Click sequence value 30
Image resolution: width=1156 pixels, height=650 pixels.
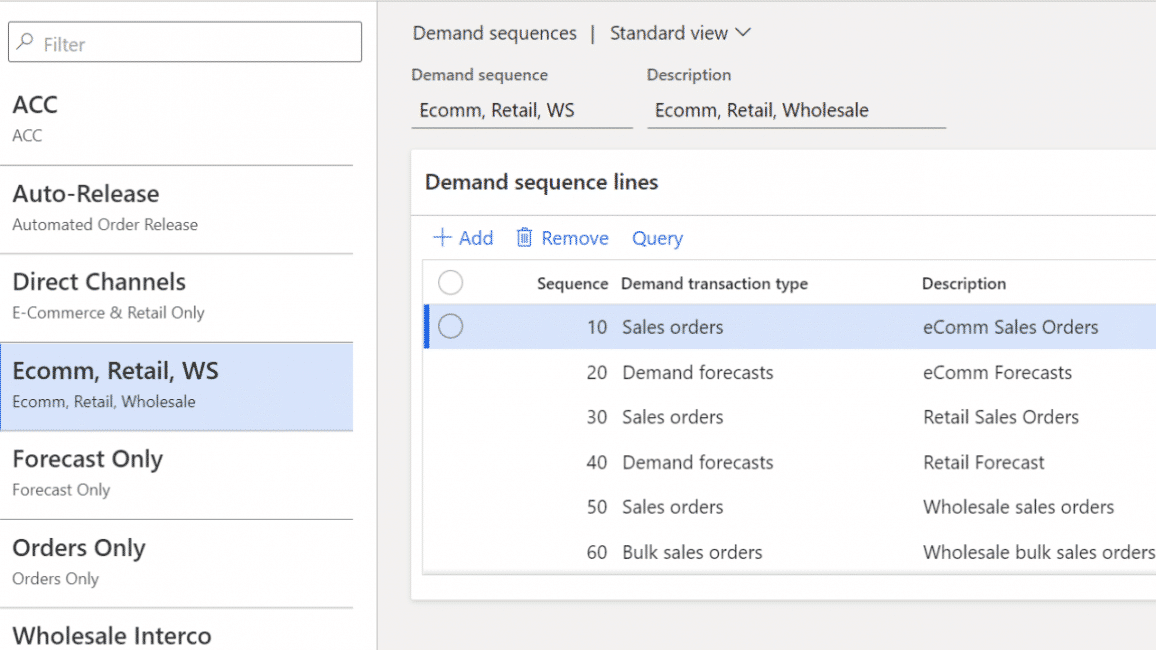tap(597, 417)
